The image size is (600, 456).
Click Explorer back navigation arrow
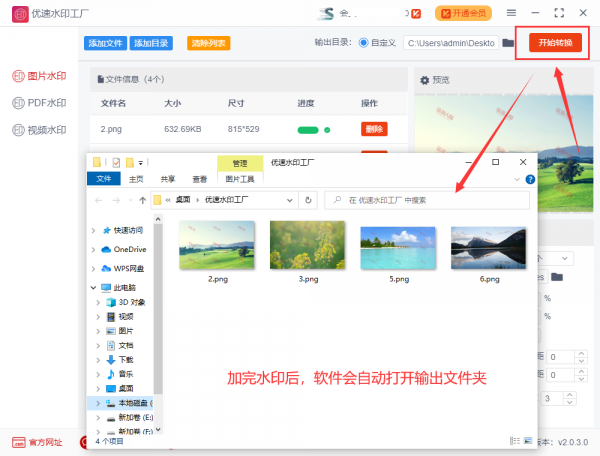click(x=99, y=200)
